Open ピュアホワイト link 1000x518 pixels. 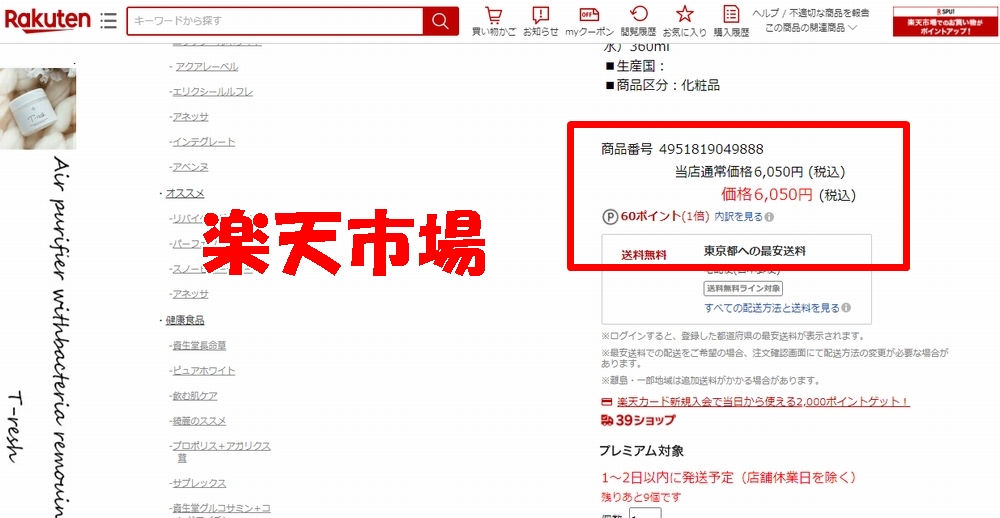click(x=202, y=371)
